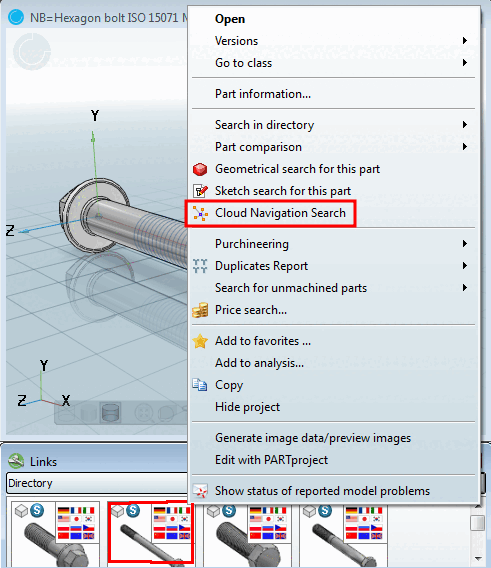The width and height of the screenshot is (491, 568).
Task: Select Copy in the context menu
Action: [229, 385]
